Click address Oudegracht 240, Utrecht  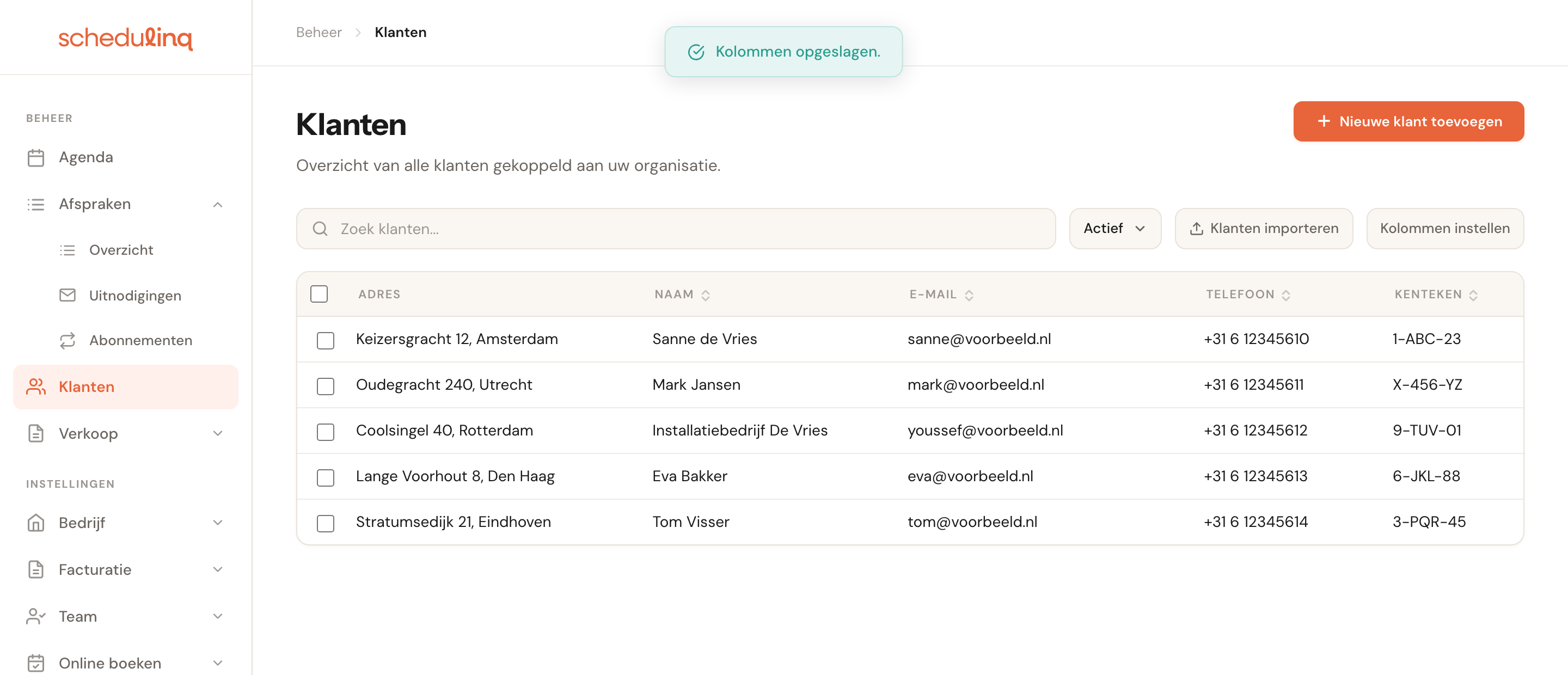click(x=444, y=385)
